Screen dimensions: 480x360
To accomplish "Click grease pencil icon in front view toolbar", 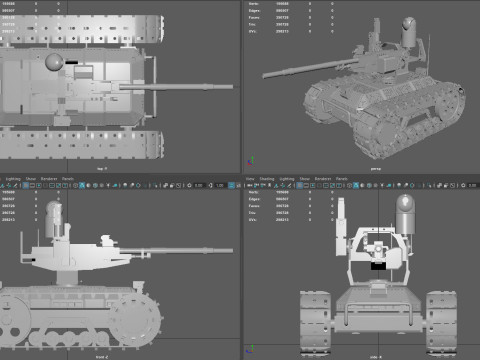I will point(15,185).
